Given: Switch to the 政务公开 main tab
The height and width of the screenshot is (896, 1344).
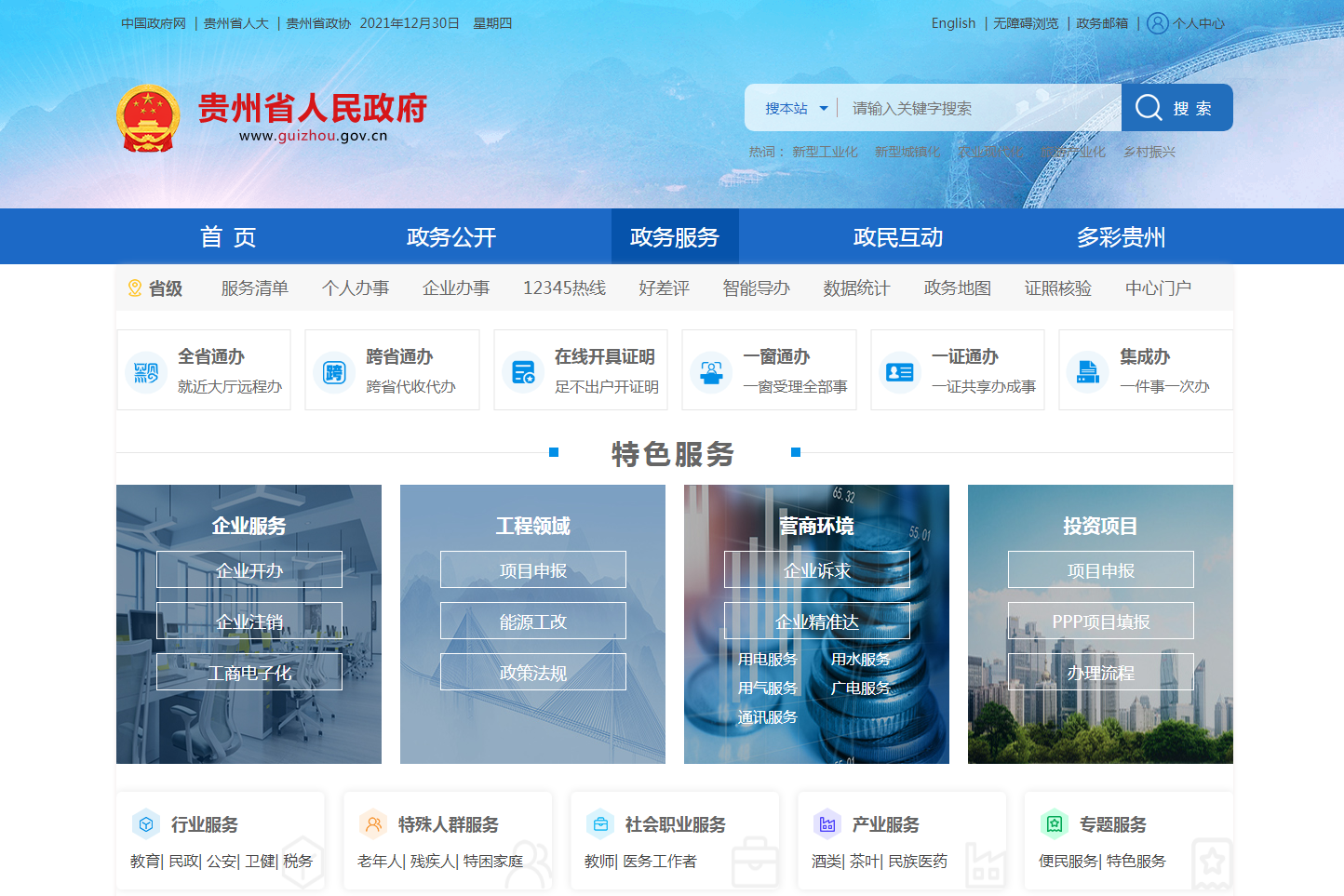Looking at the screenshot, I should (x=451, y=237).
